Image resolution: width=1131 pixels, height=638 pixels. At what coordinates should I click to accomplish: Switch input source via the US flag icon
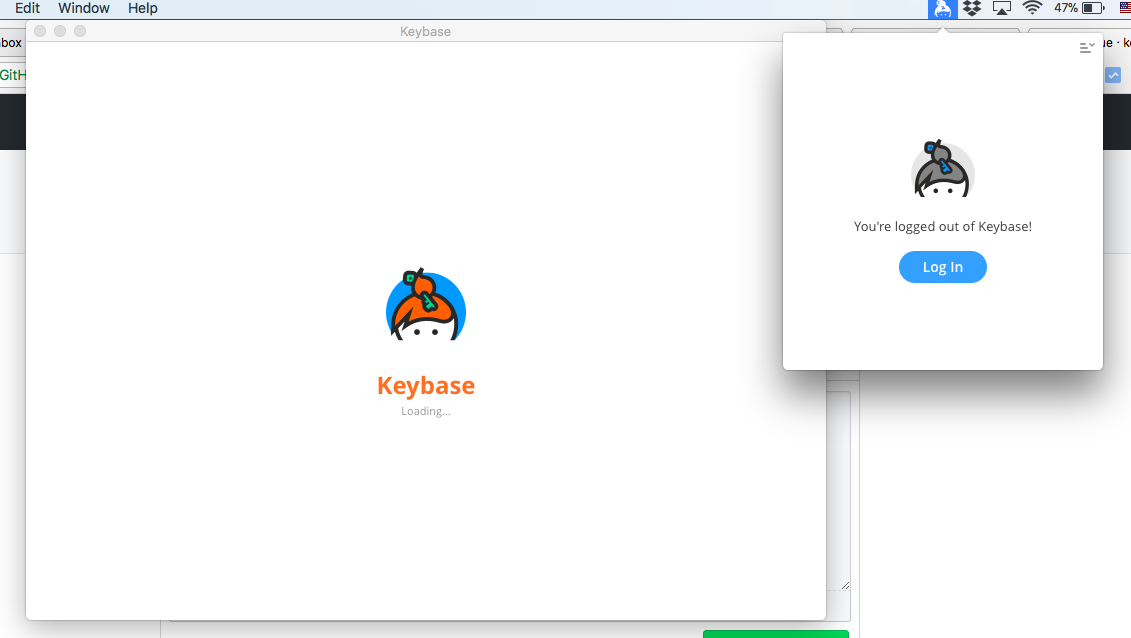(x=1123, y=9)
